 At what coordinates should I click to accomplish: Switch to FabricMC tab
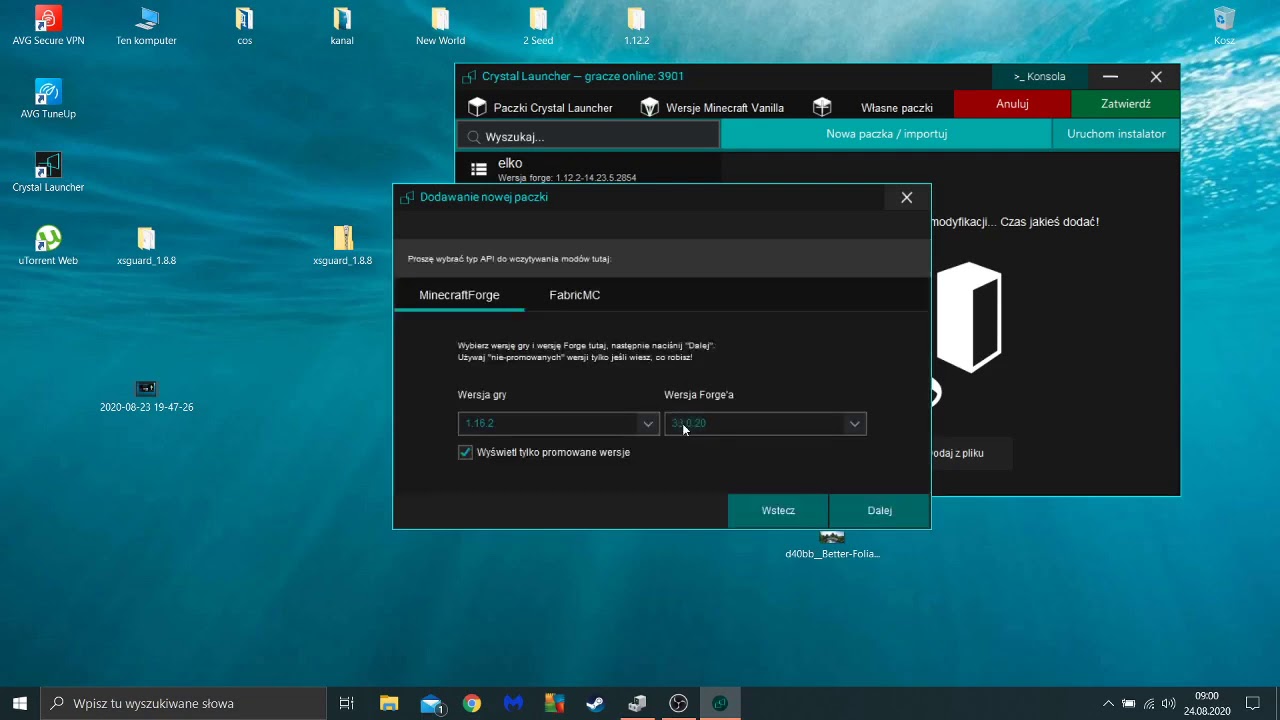click(x=574, y=295)
